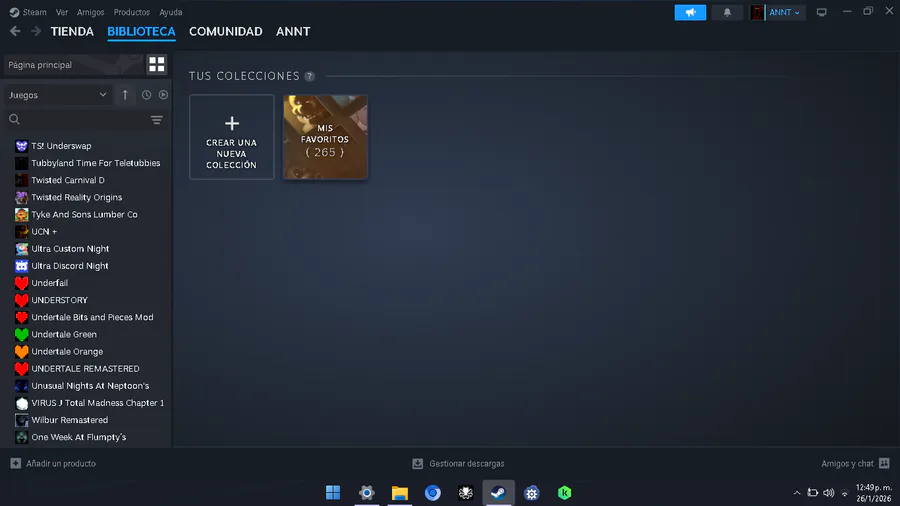This screenshot has width=900, height=506.
Task: Sort by recent activity clock icon
Action: click(x=146, y=95)
